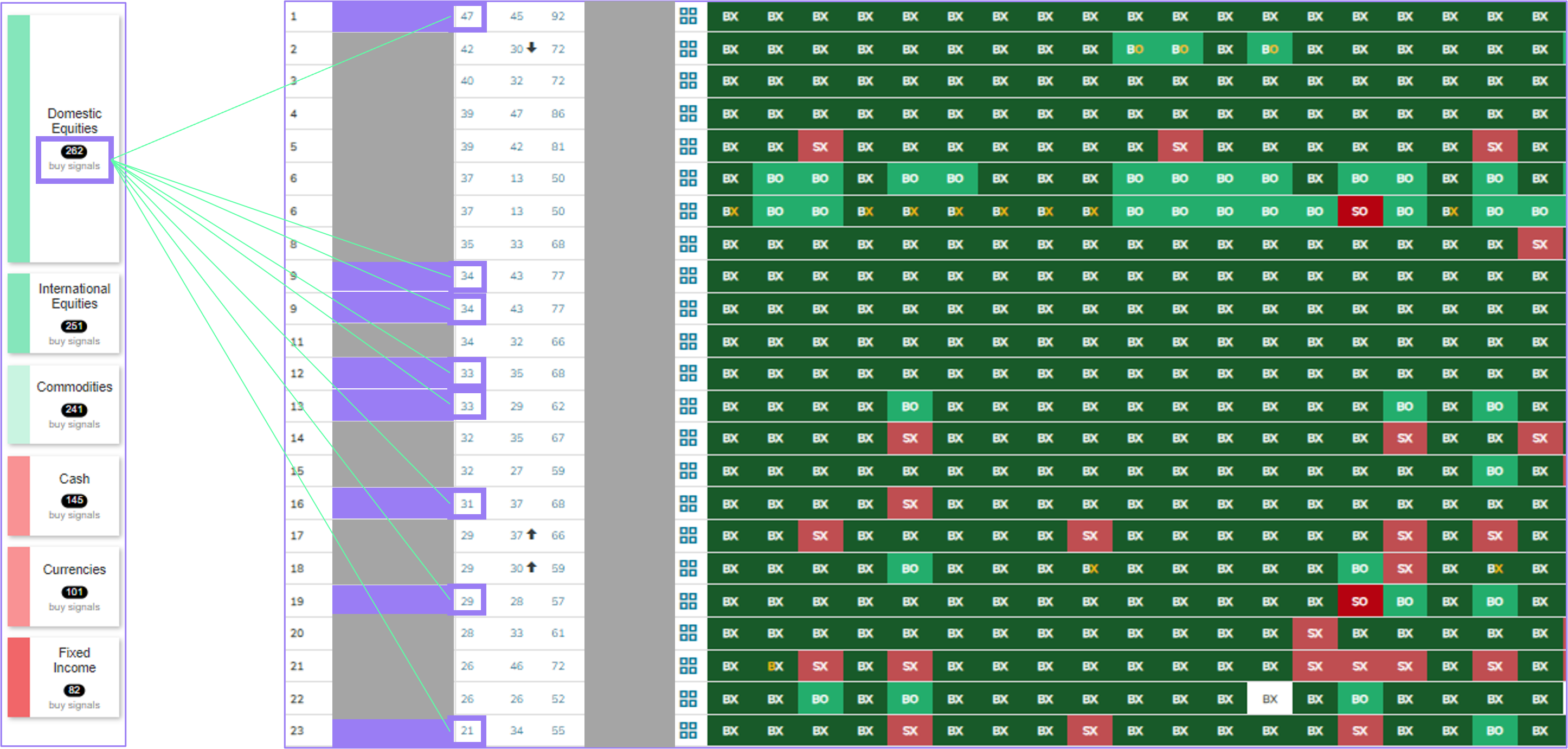Select the Domestic Equities asset class card

pyautogui.click(x=64, y=139)
